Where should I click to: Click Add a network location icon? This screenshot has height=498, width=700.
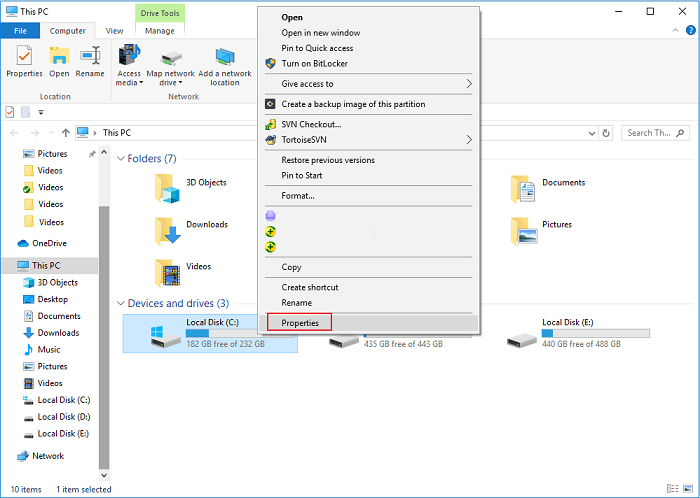[x=225, y=64]
